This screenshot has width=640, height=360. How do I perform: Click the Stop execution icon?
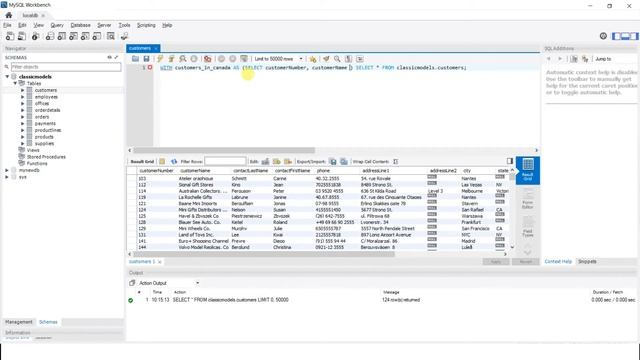194,59
